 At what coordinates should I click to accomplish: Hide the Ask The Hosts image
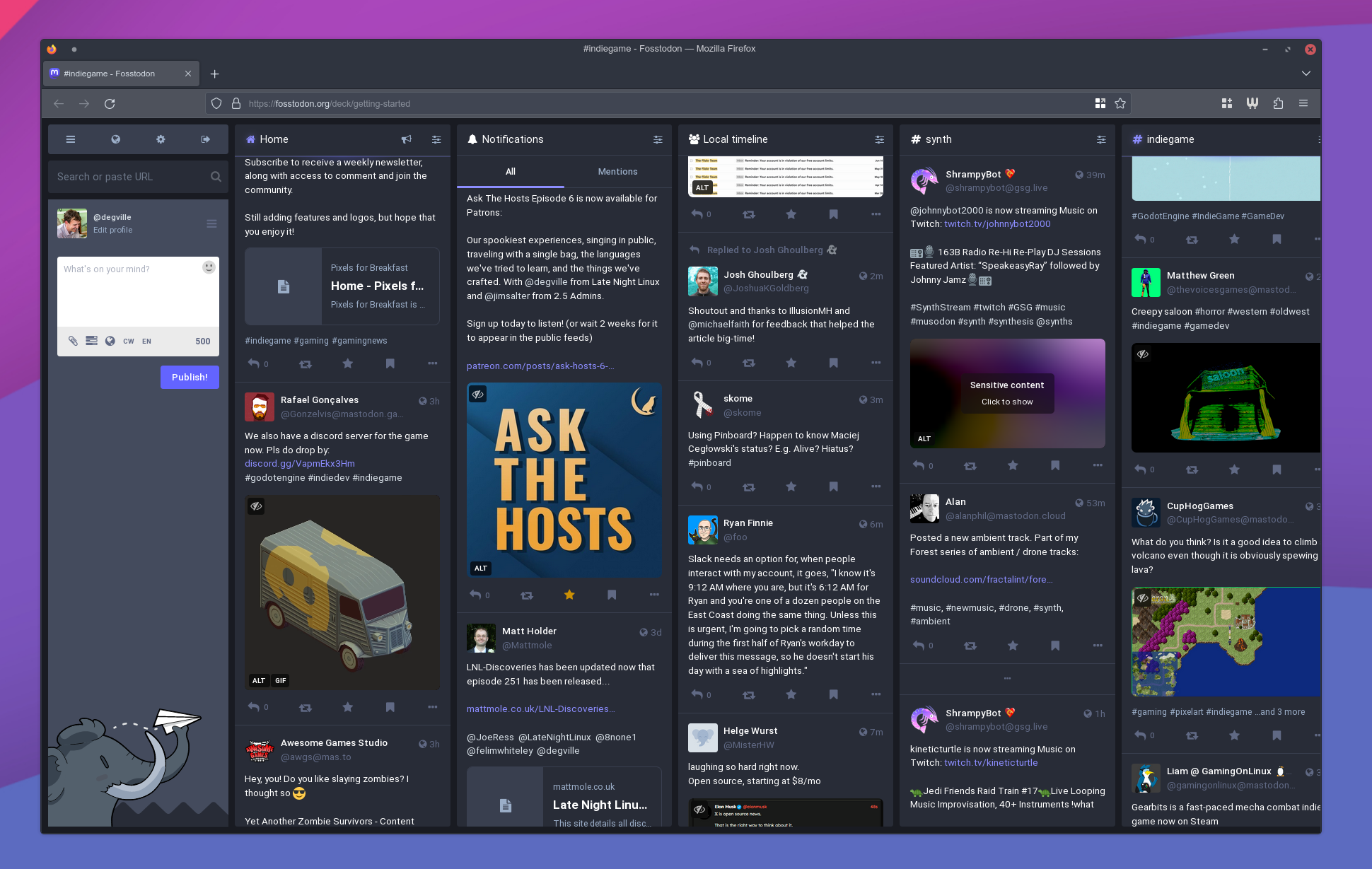click(x=478, y=395)
